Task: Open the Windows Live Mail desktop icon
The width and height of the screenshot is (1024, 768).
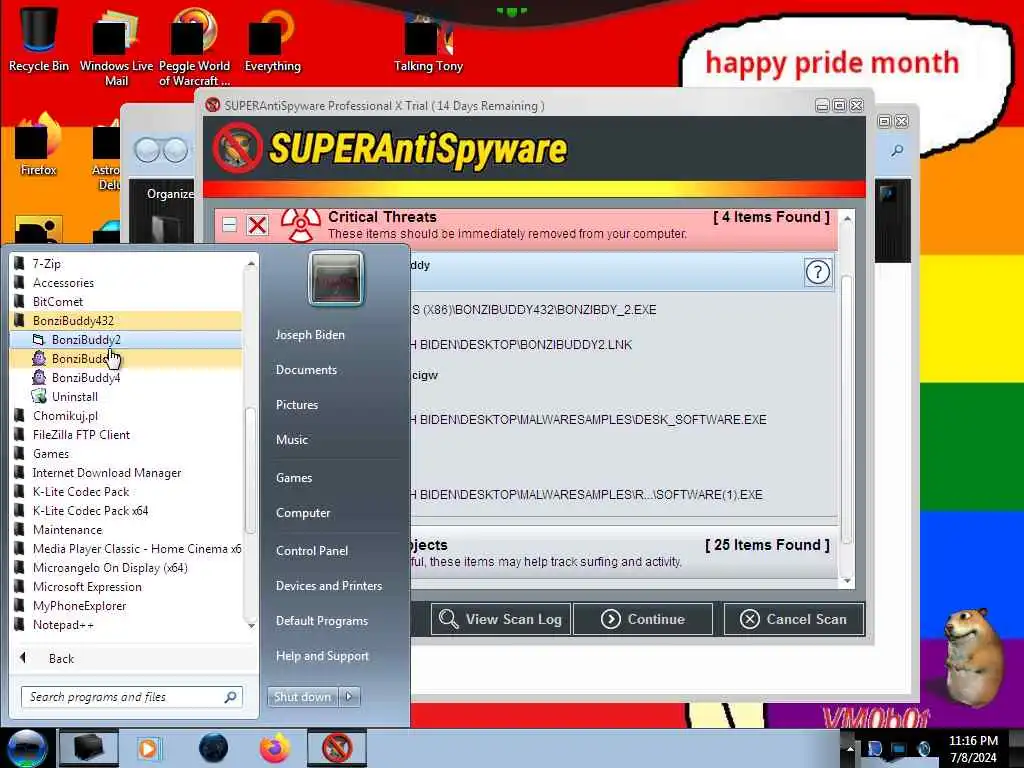Action: 116,49
